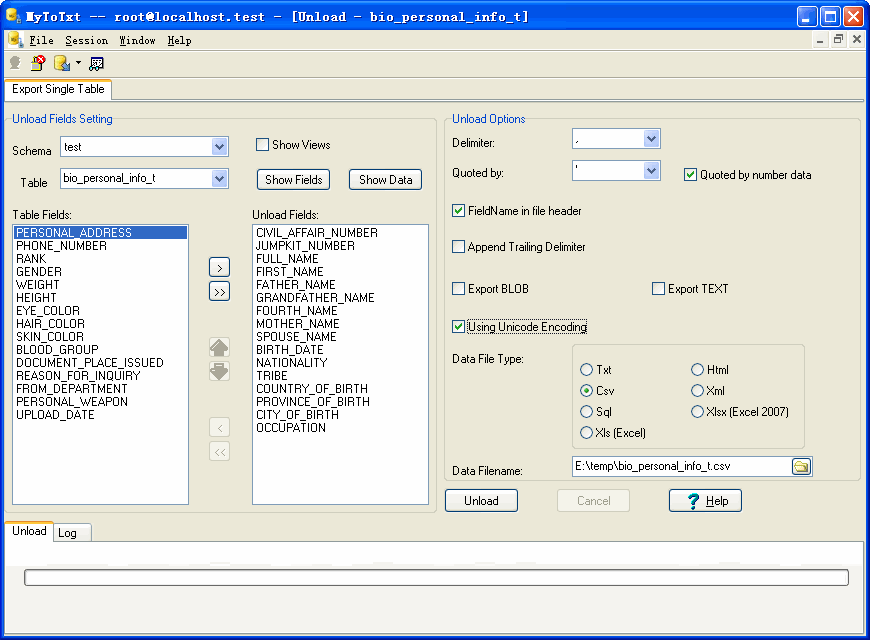870x640 pixels.
Task: Click the remove single field < button
Action: pos(219,427)
